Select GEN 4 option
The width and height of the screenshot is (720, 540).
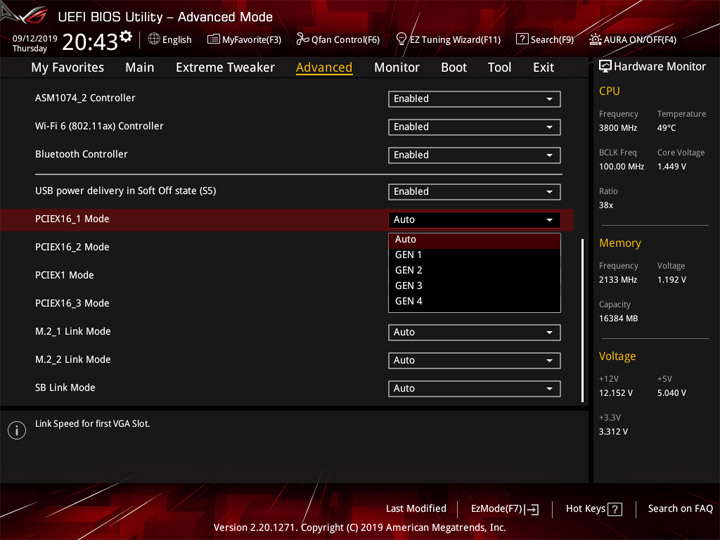474,301
